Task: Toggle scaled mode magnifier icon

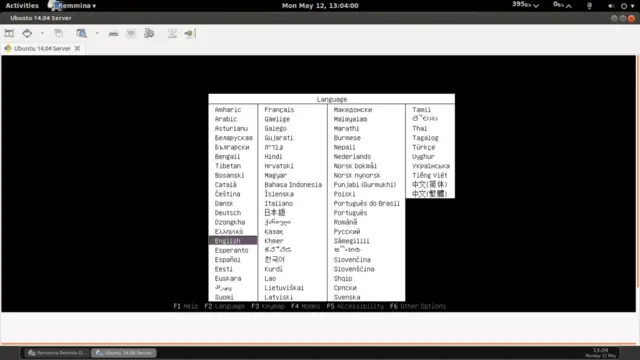Action: tap(82, 33)
